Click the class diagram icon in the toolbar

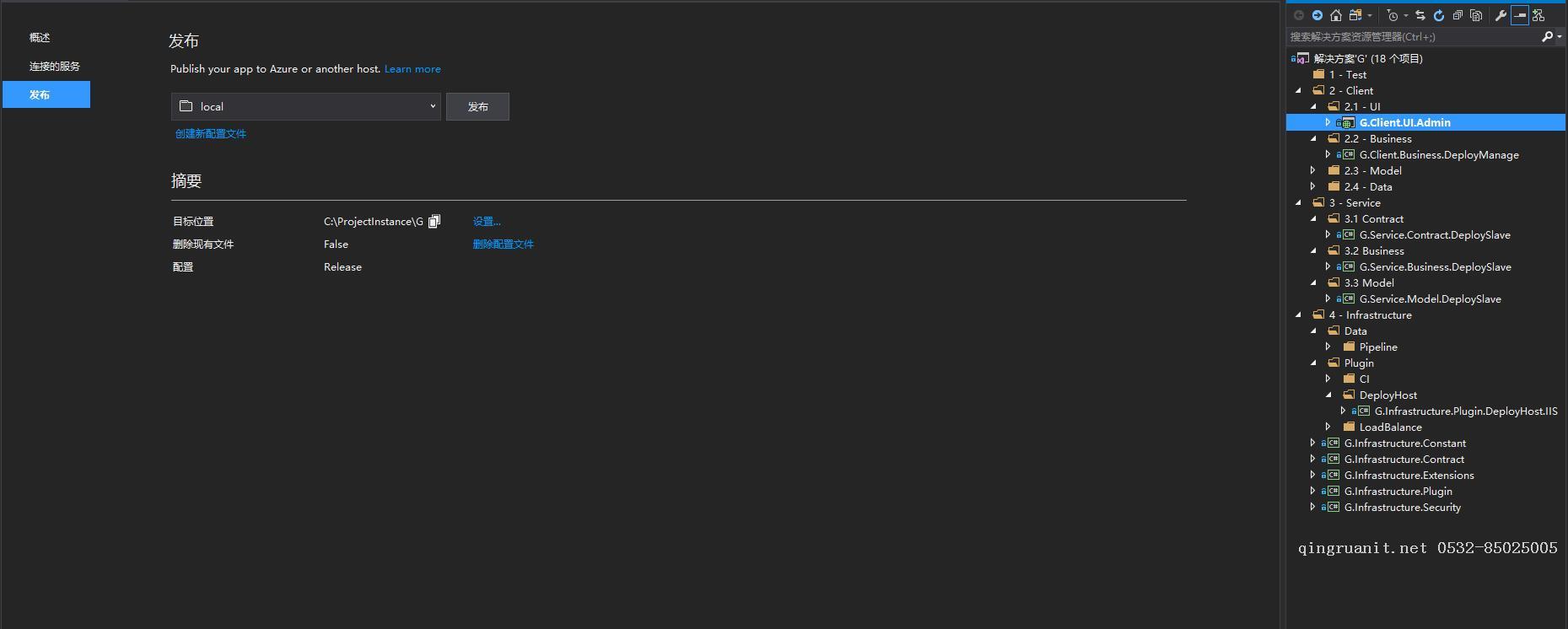tap(1538, 15)
